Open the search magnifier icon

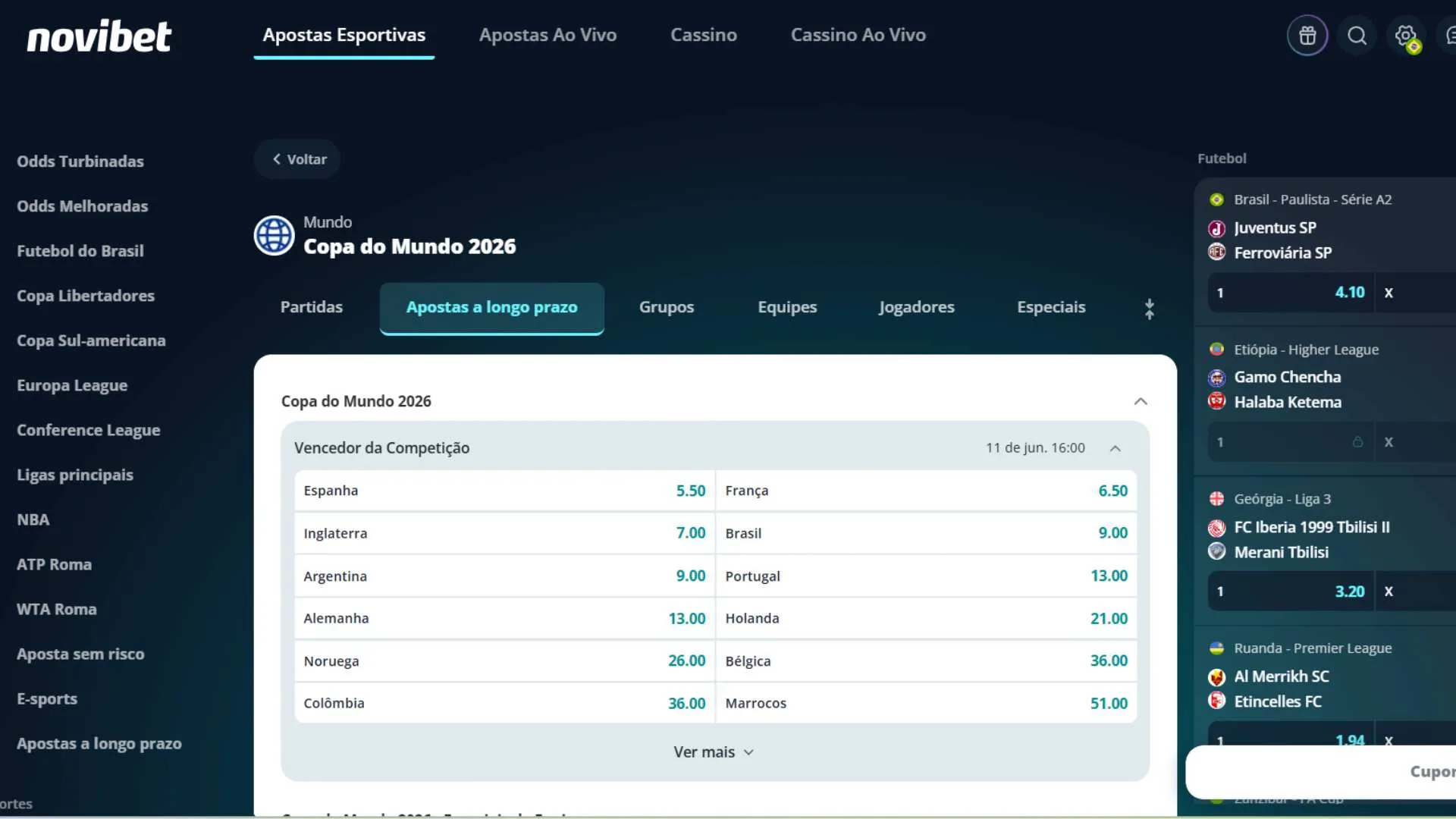pyautogui.click(x=1357, y=36)
